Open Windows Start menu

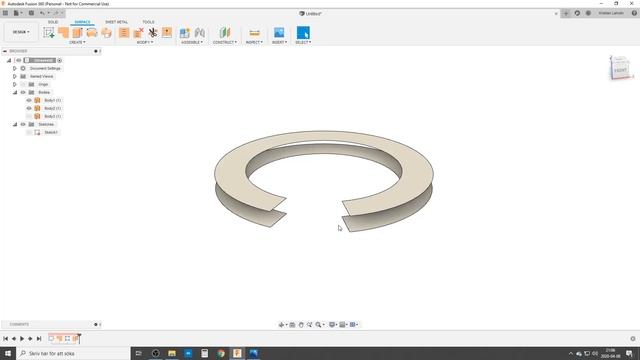8,353
